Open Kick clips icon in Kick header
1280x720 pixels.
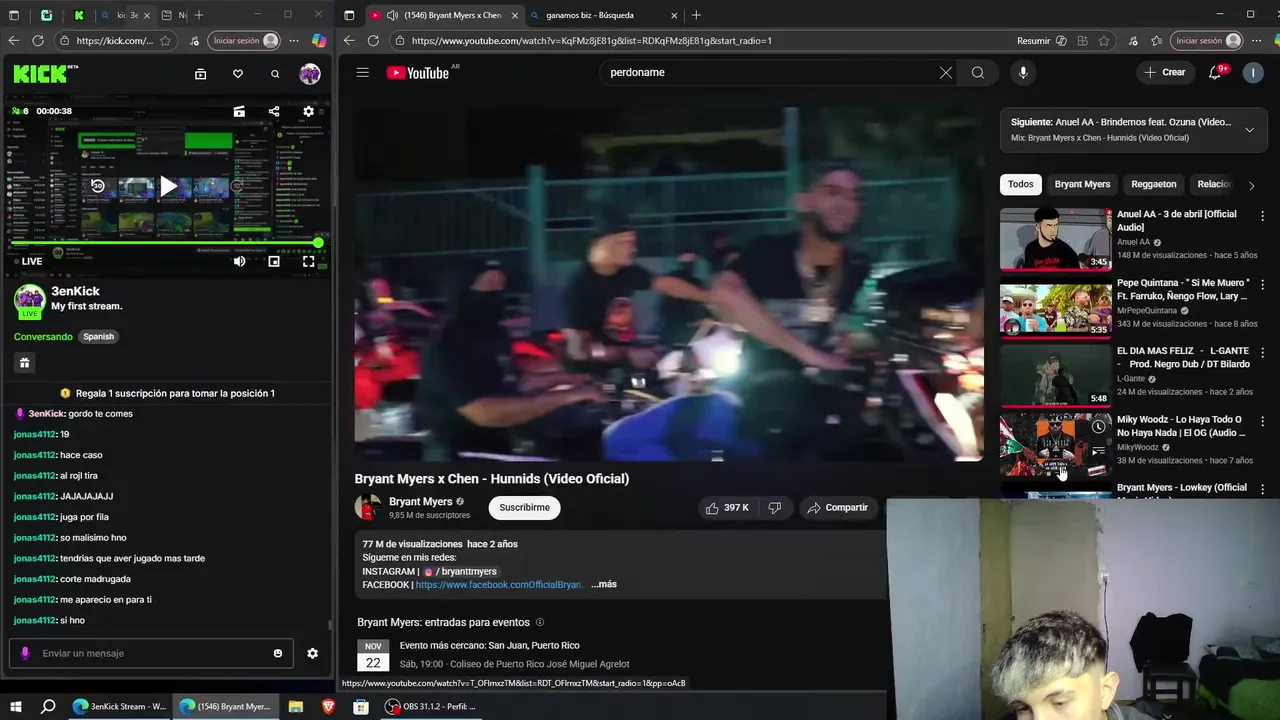(200, 74)
